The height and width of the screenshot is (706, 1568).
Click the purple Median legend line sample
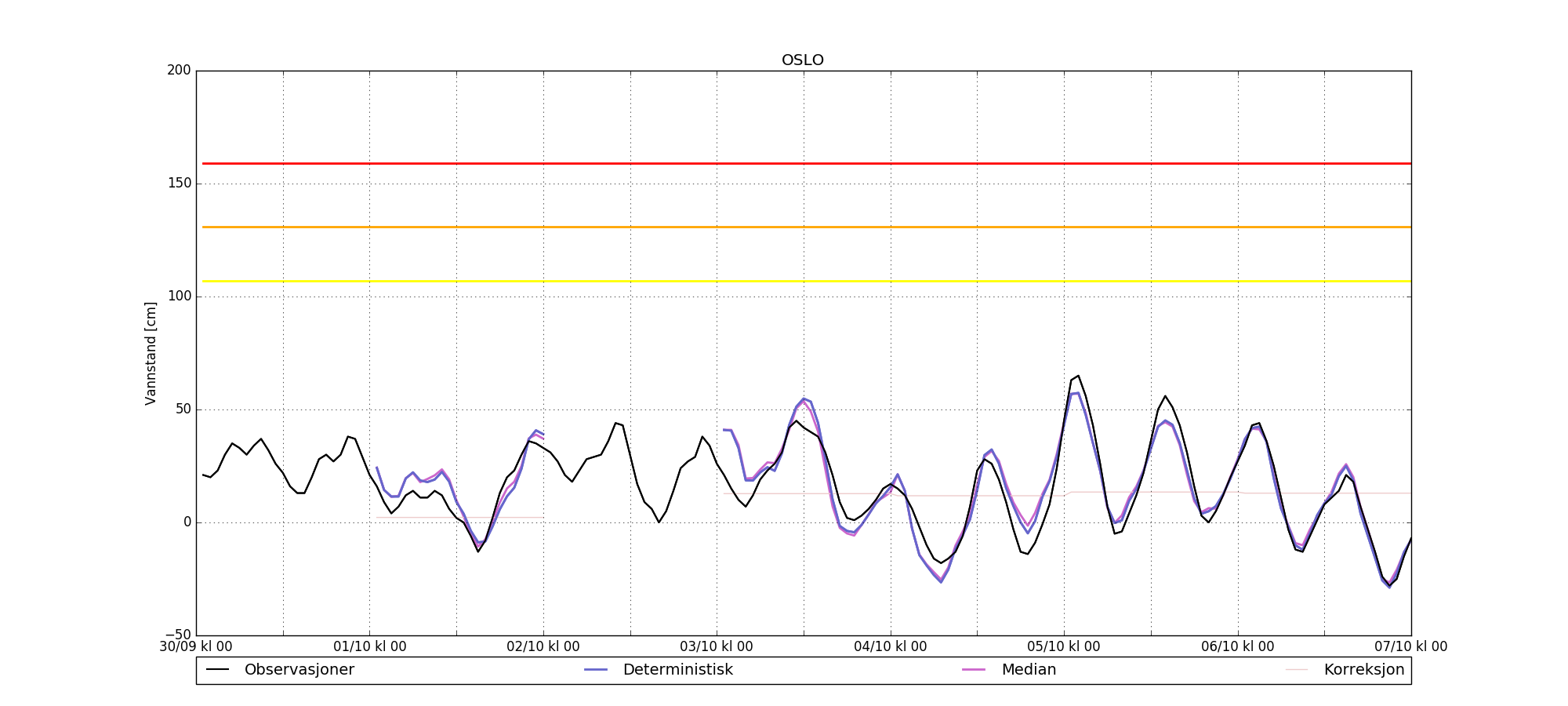(974, 670)
